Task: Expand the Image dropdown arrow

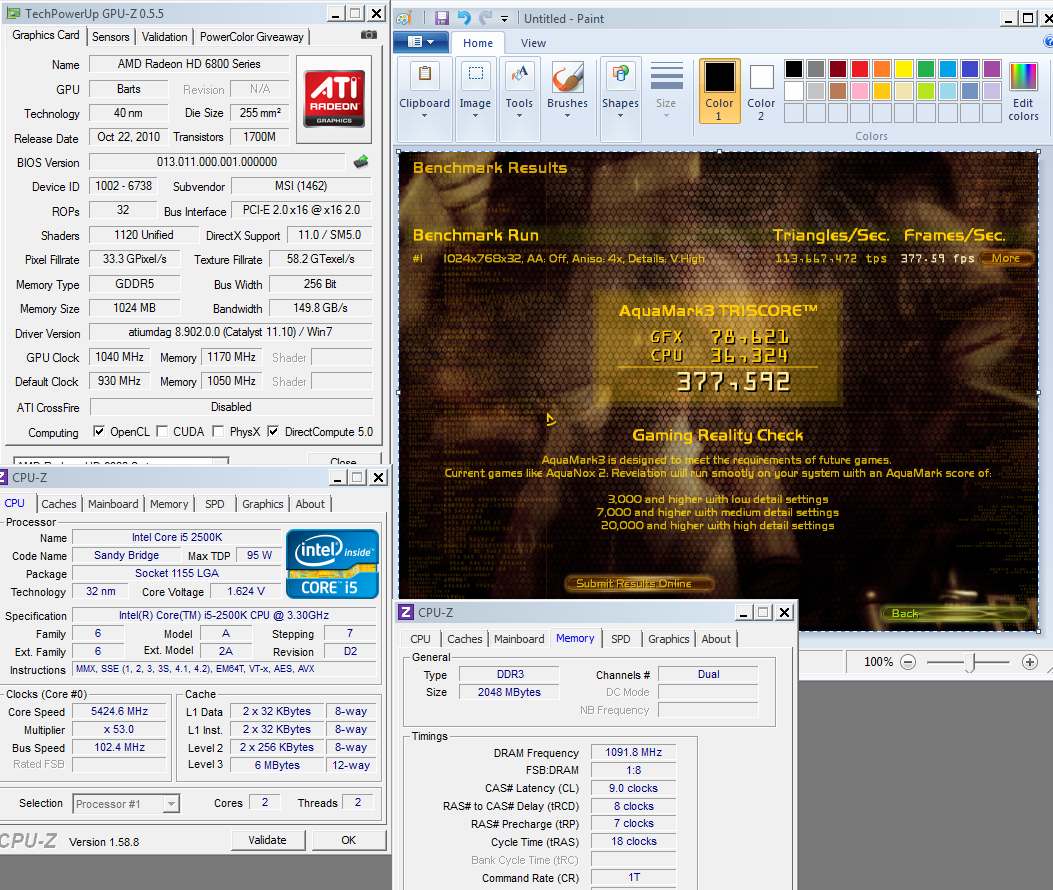Action: tap(475, 116)
